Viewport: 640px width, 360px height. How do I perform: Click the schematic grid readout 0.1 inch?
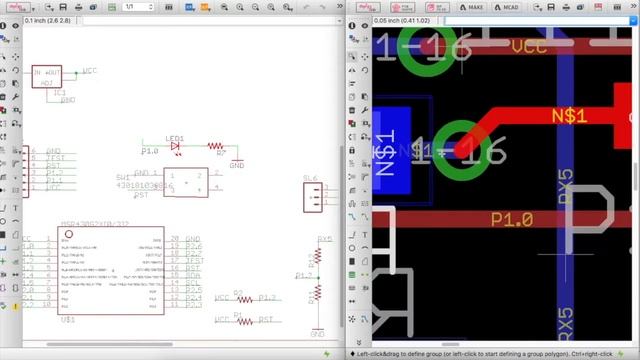pyautogui.click(x=48, y=20)
